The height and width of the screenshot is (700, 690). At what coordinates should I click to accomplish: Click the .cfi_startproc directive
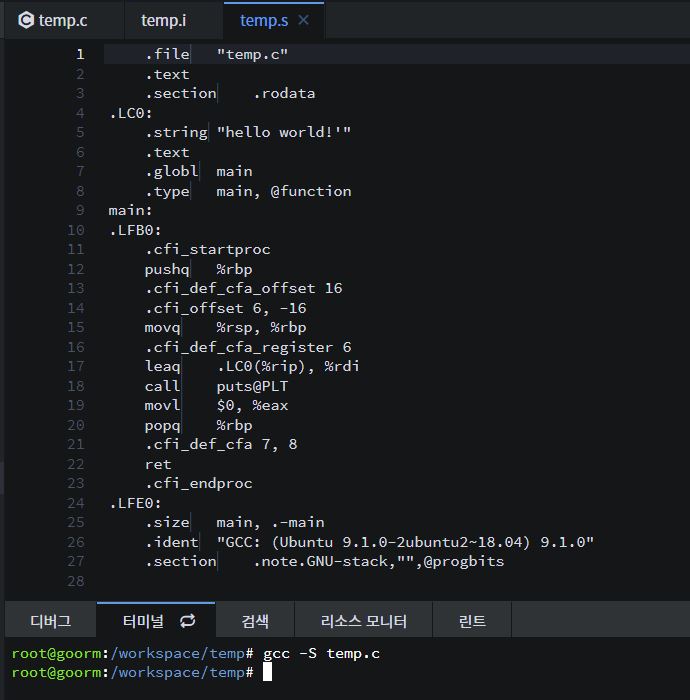coord(208,249)
